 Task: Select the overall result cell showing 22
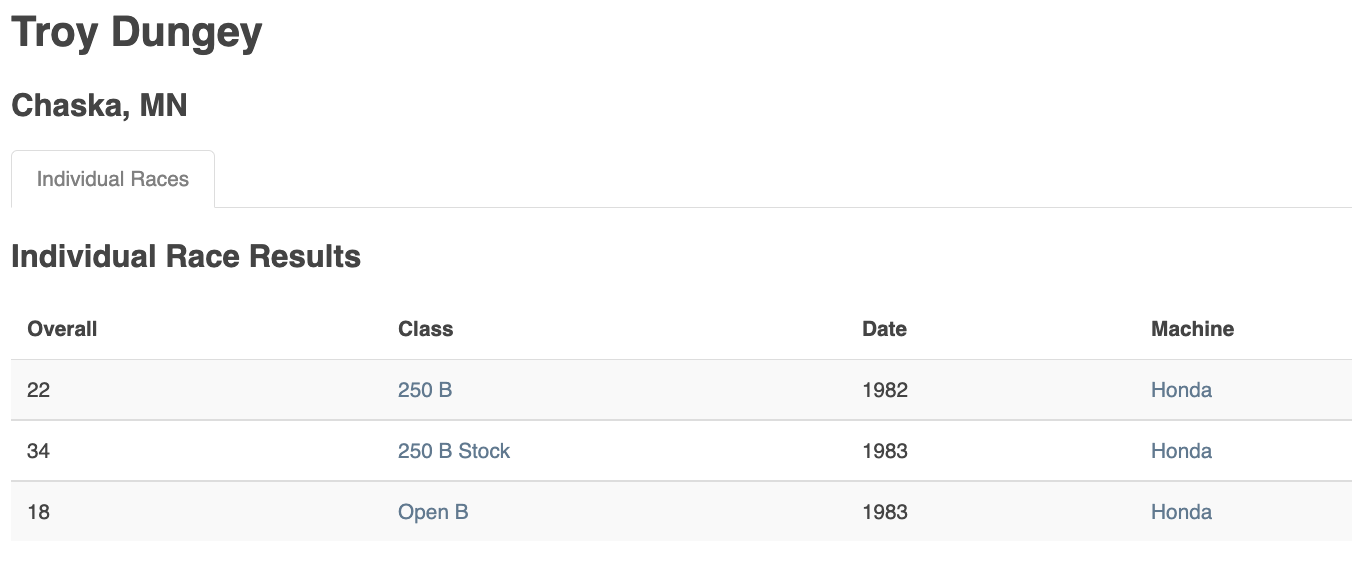coord(38,390)
